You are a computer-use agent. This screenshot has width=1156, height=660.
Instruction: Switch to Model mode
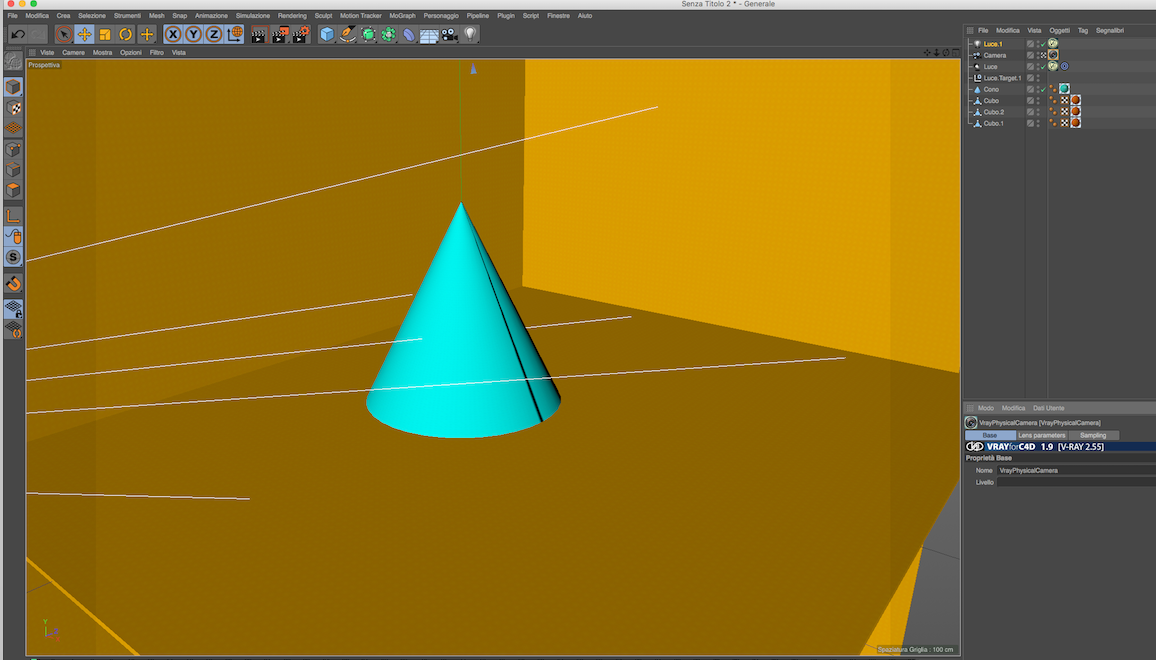tap(13, 87)
